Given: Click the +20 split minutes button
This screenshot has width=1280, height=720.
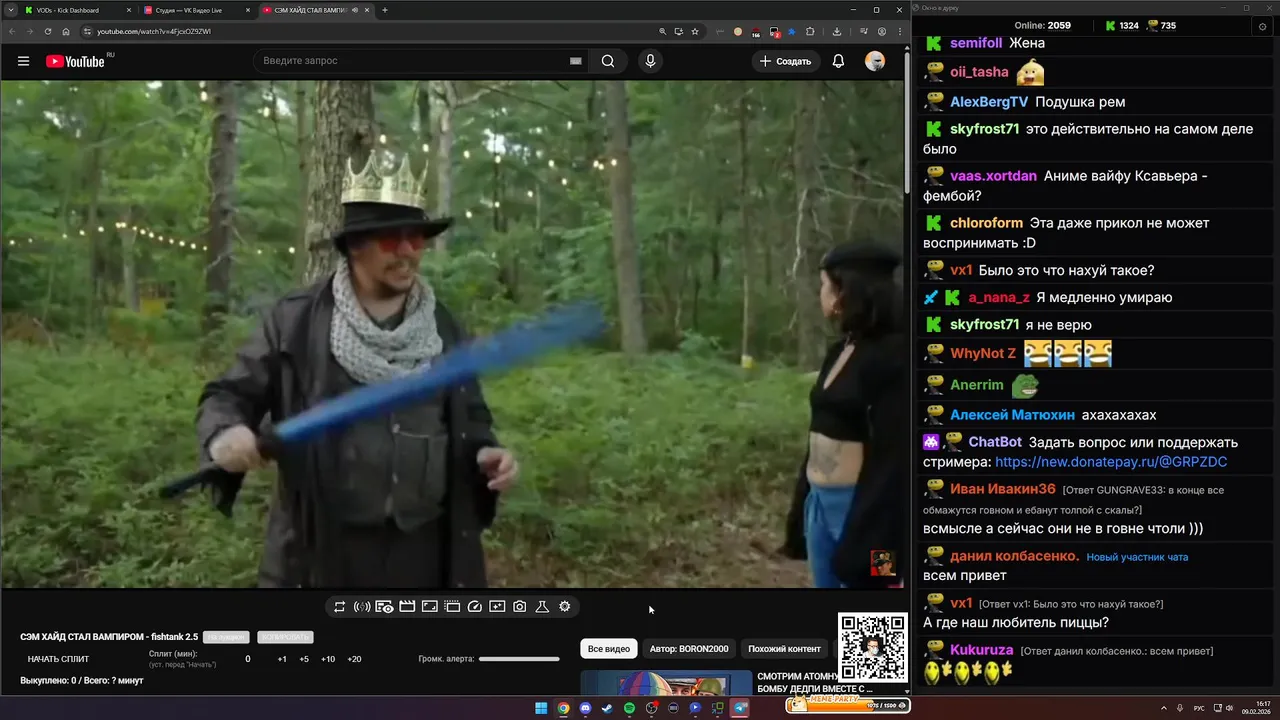Looking at the screenshot, I should [354, 659].
